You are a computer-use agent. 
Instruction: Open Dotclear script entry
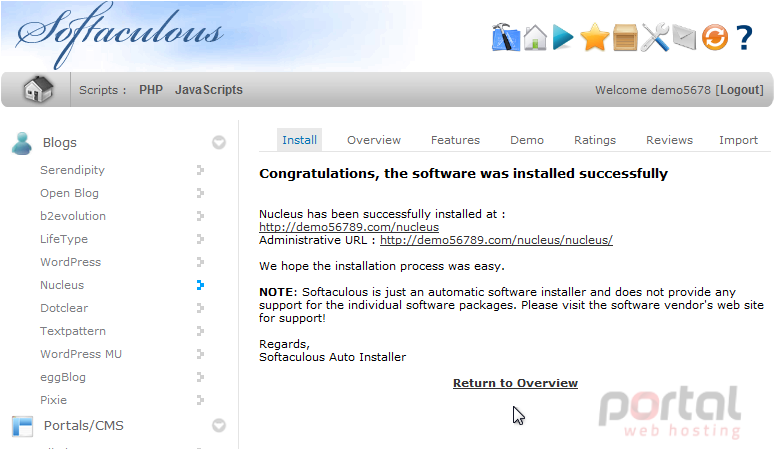(64, 308)
